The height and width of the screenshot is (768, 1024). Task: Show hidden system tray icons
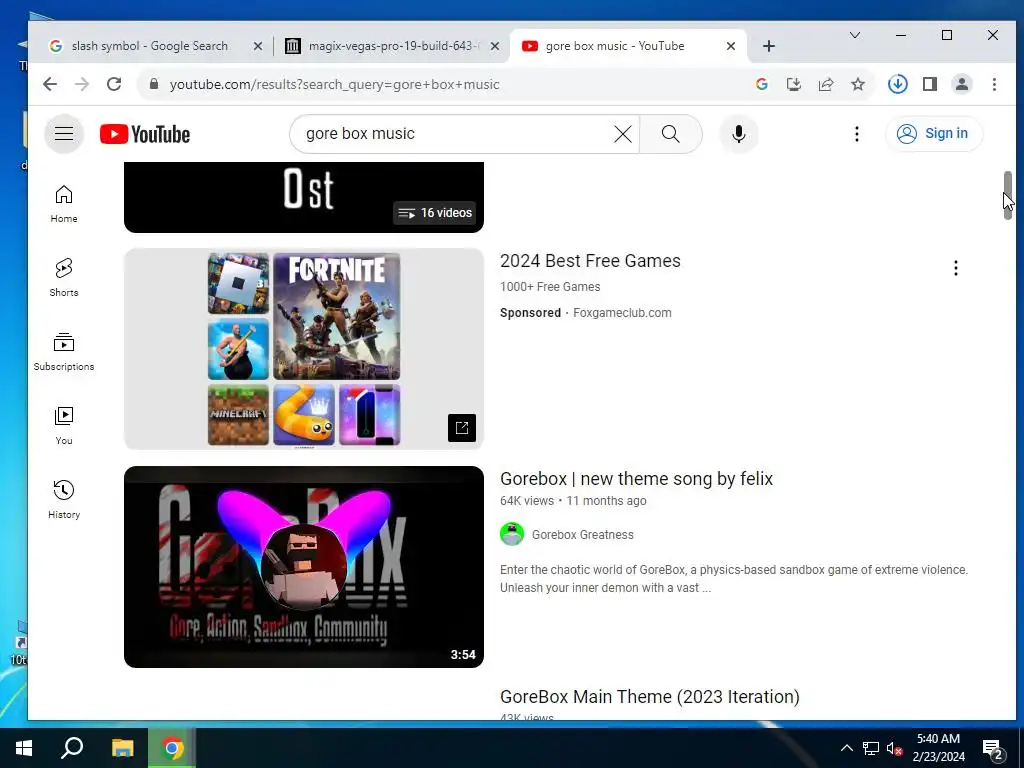846,748
